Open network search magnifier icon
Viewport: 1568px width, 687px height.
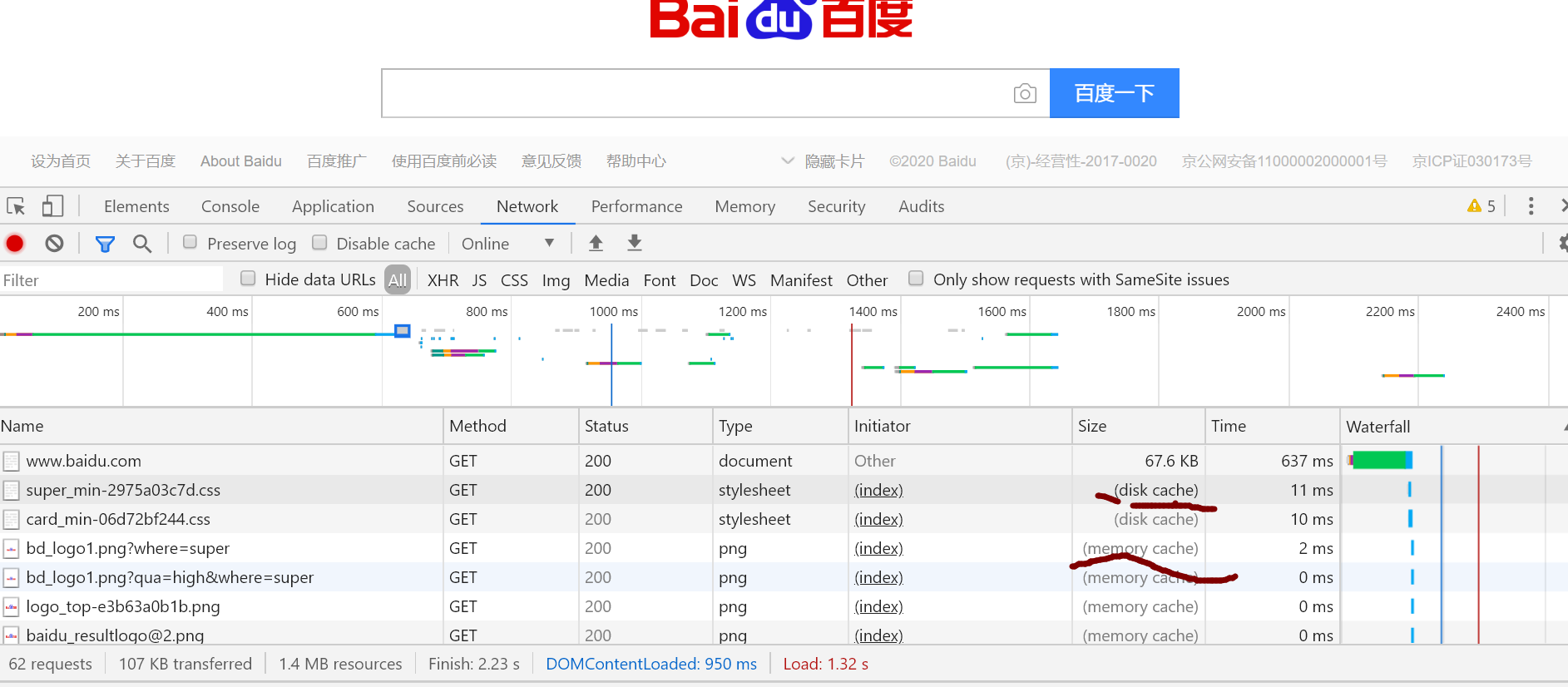[x=142, y=243]
